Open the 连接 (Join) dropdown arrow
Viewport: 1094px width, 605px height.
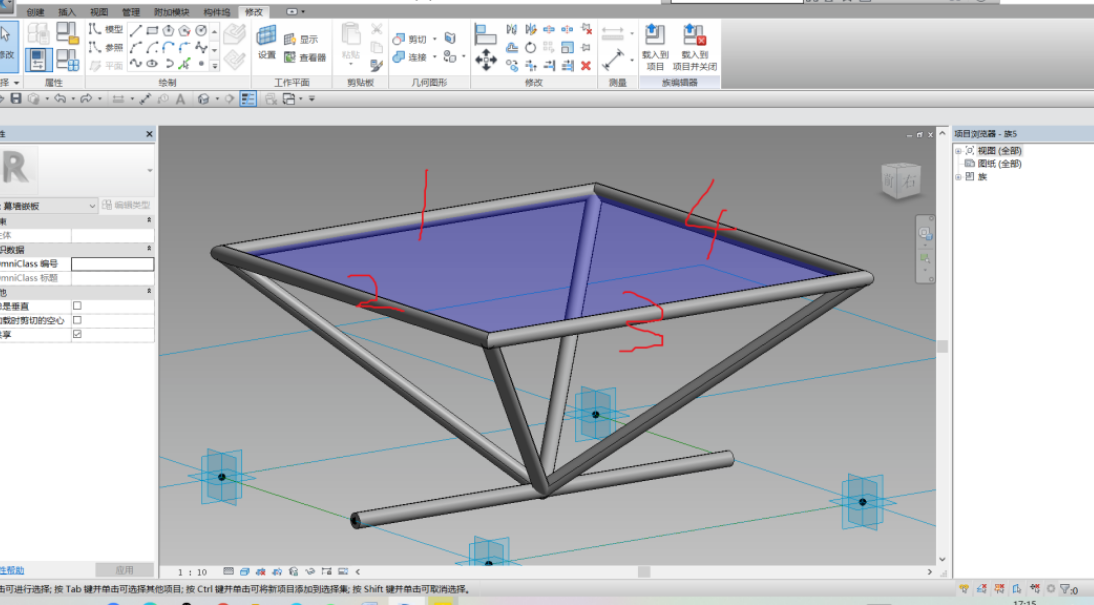point(435,57)
